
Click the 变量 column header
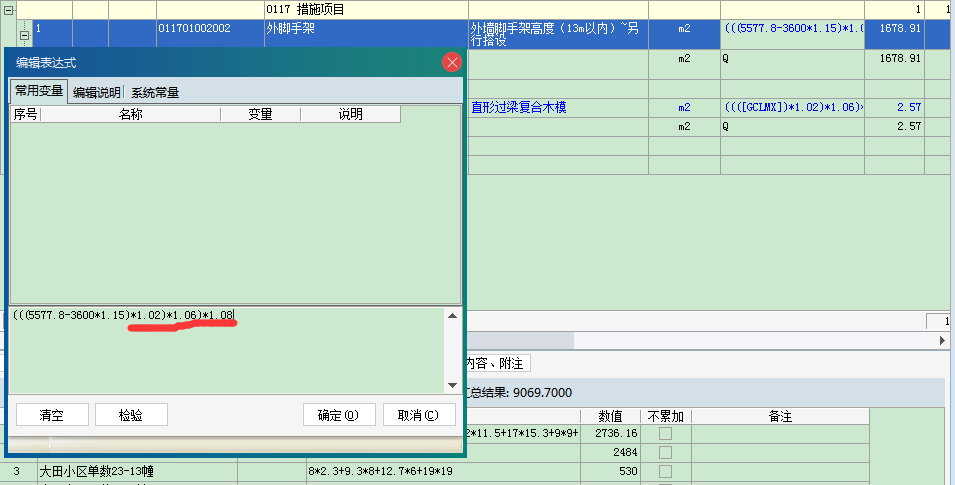tap(260, 114)
